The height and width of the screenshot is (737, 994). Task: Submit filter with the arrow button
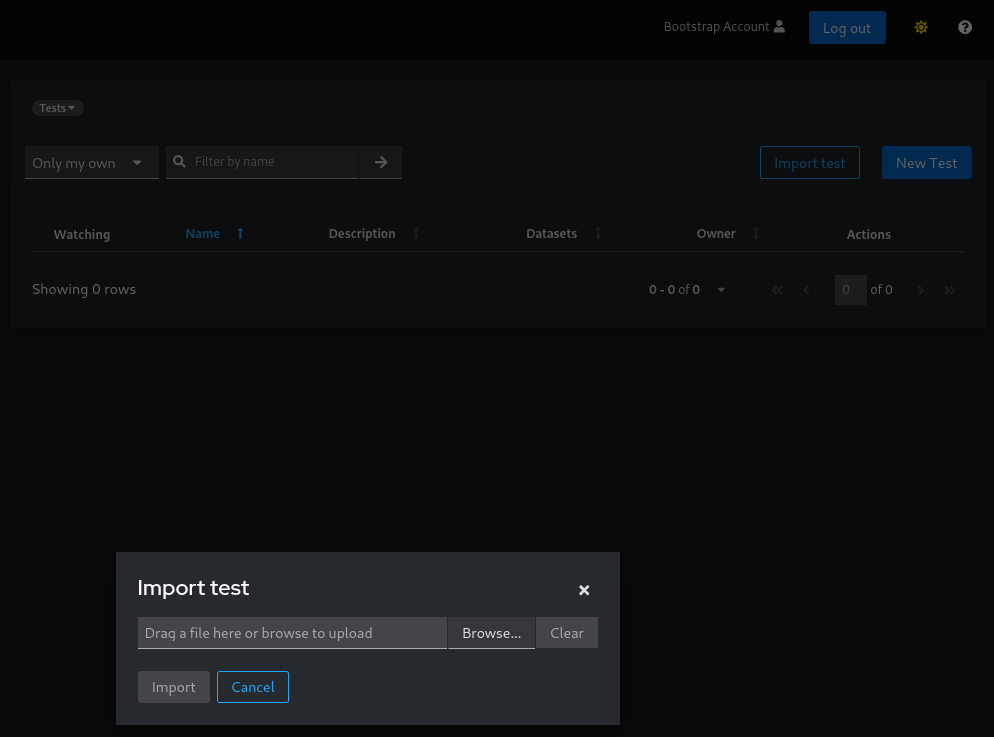tap(380, 162)
